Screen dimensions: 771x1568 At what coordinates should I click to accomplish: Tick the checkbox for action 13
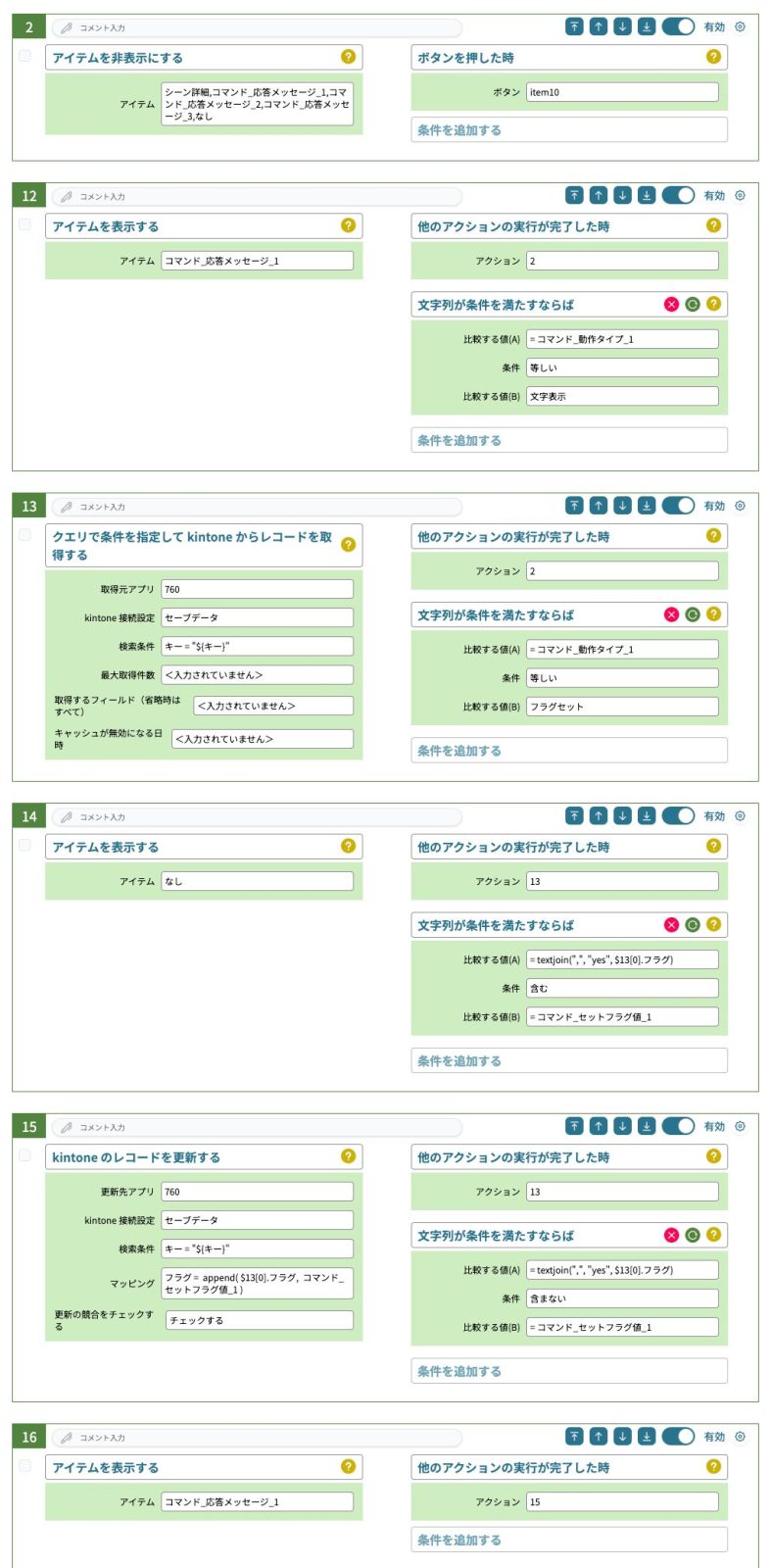click(x=25, y=535)
